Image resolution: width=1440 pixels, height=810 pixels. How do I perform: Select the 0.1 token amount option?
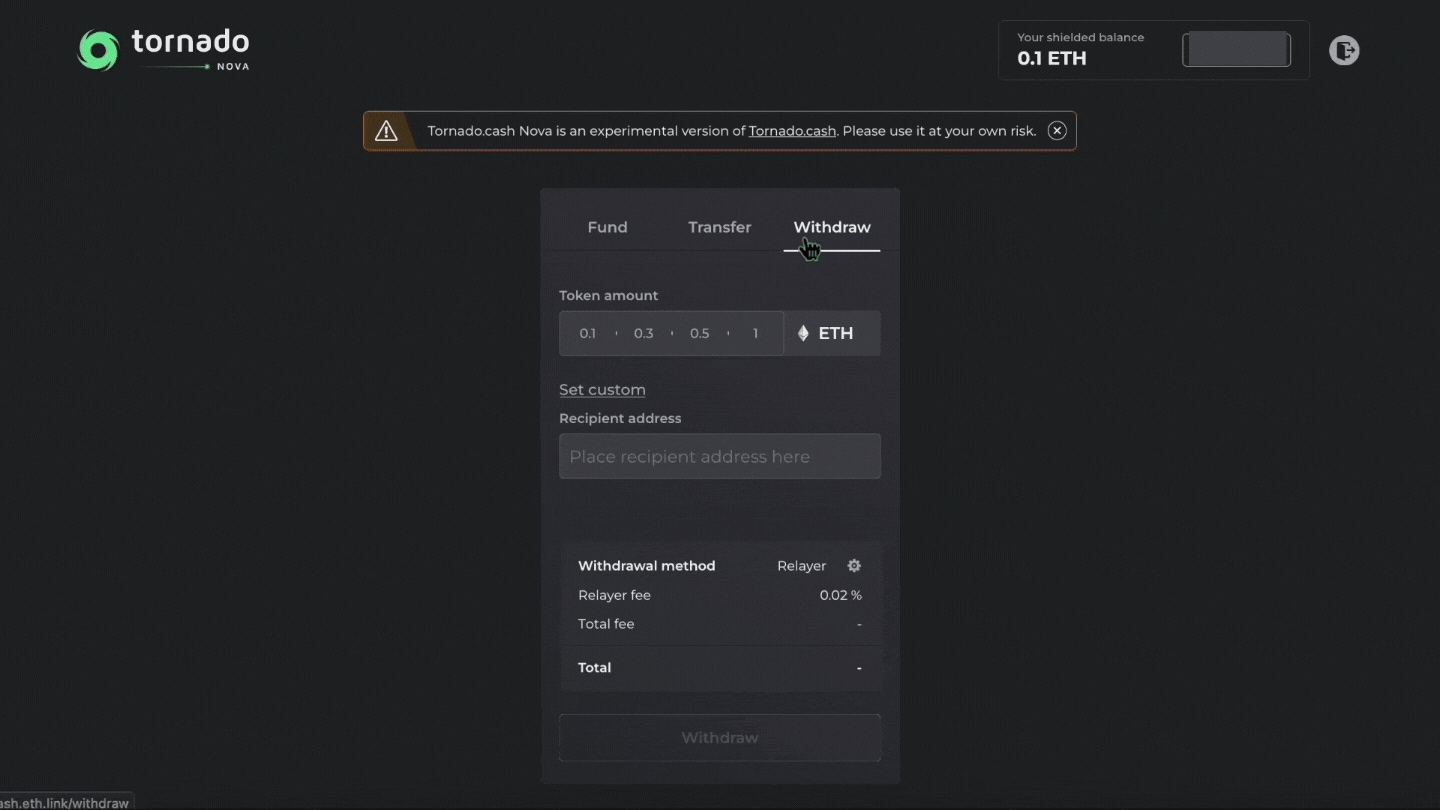tap(587, 334)
